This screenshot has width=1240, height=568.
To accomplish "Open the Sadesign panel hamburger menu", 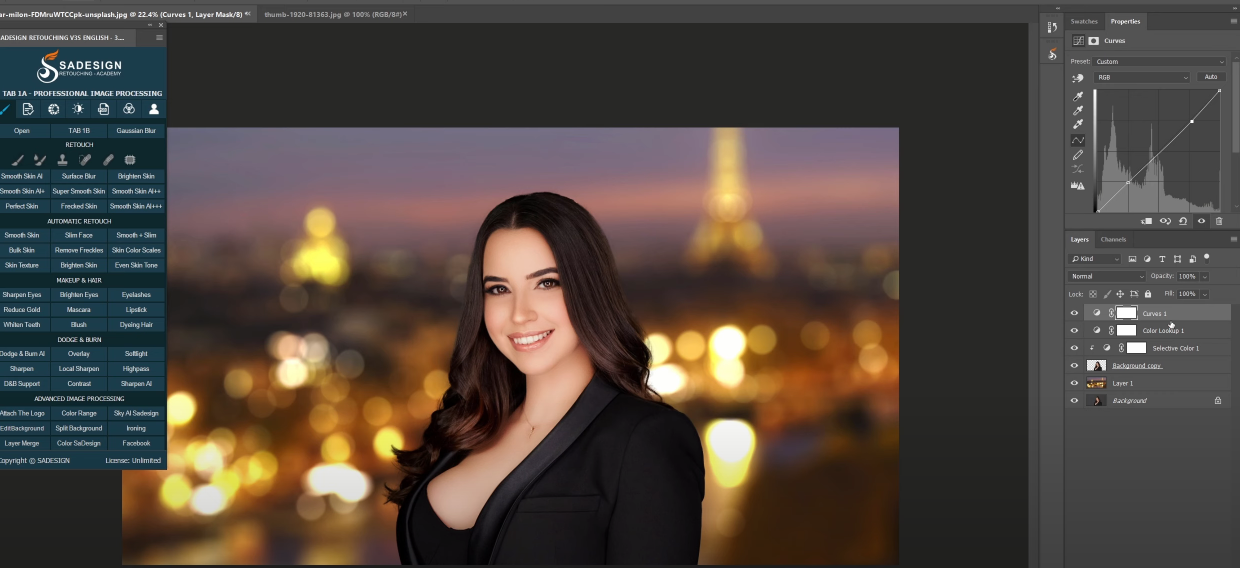I will (159, 38).
